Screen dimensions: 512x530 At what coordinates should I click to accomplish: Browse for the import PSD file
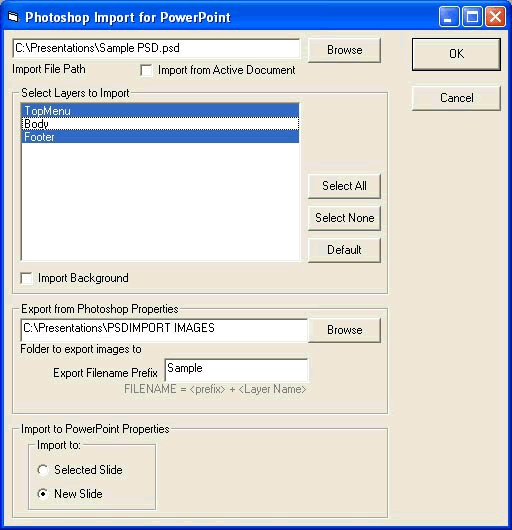(x=344, y=50)
